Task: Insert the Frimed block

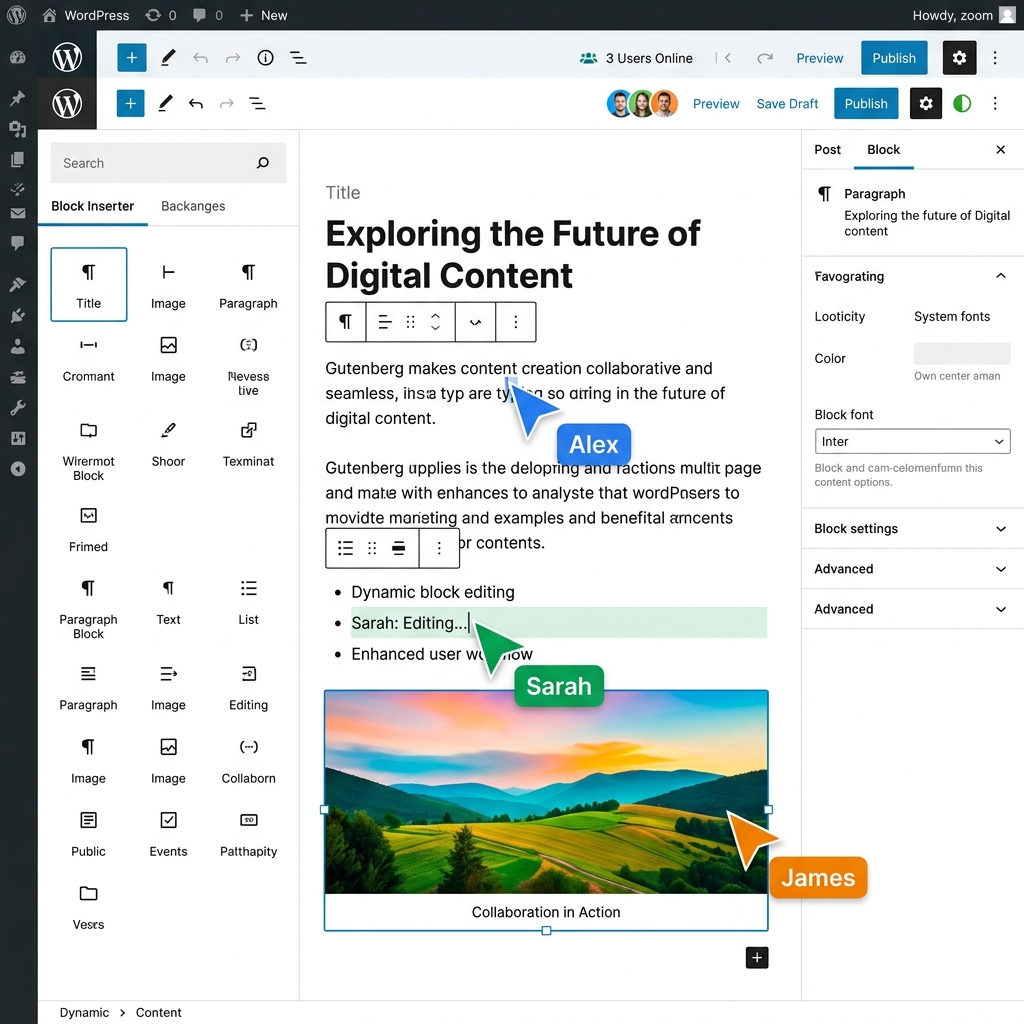Action: point(88,530)
